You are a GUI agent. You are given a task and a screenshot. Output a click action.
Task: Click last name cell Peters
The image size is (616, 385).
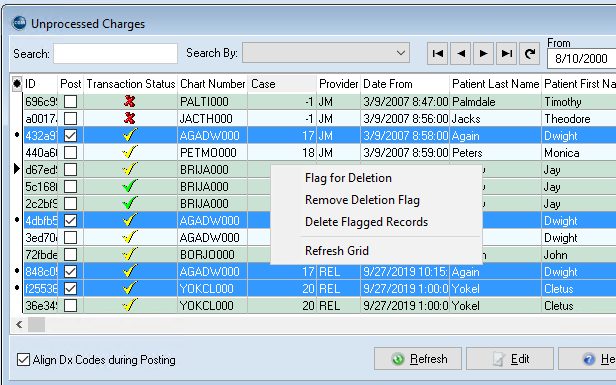[495, 152]
